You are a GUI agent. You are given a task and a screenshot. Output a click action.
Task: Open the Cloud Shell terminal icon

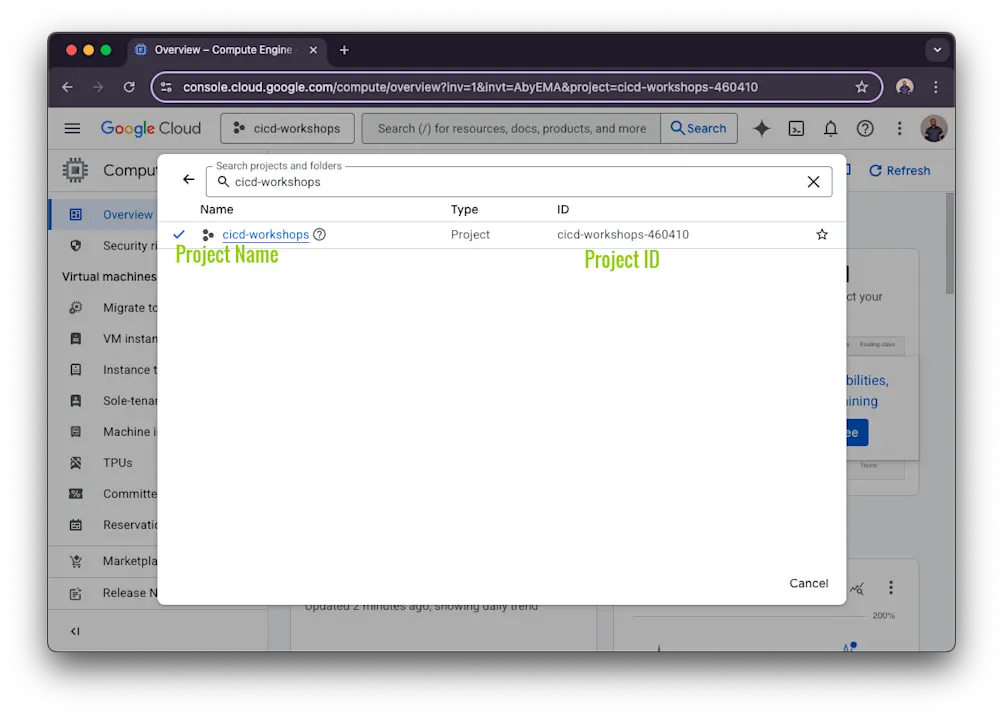tap(796, 128)
